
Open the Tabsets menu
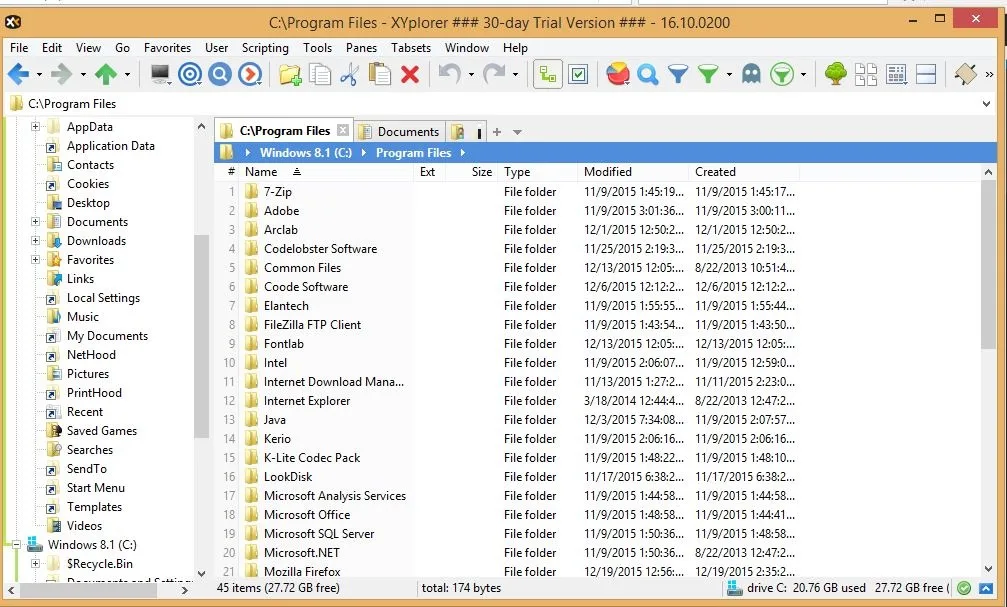click(x=411, y=48)
